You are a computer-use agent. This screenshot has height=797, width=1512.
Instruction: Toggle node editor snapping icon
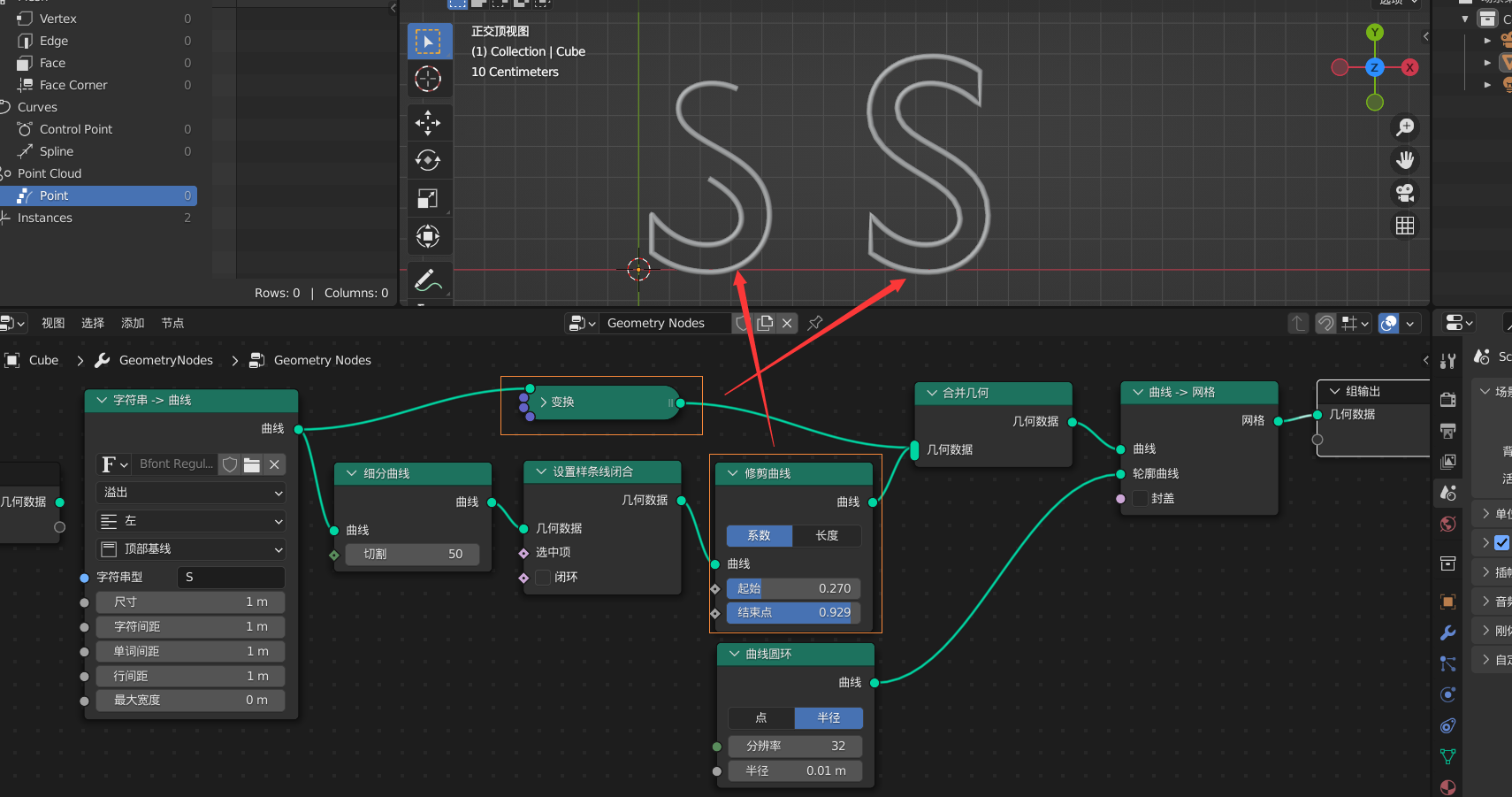[1325, 323]
